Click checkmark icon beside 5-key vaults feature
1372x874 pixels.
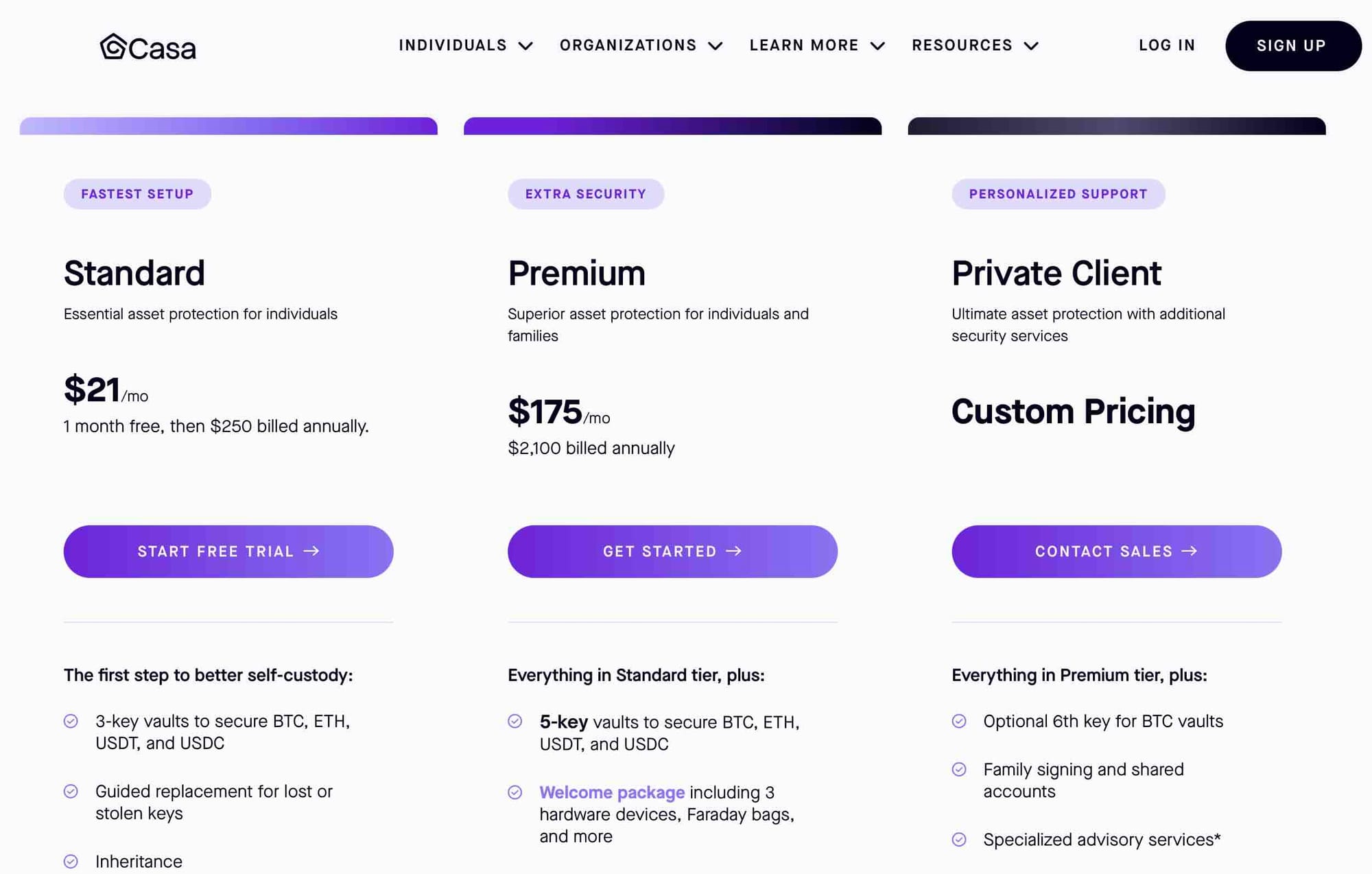[515, 721]
